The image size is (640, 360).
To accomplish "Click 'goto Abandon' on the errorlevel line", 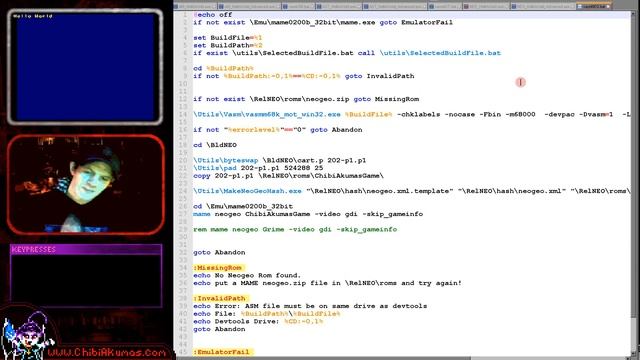I will (336, 130).
